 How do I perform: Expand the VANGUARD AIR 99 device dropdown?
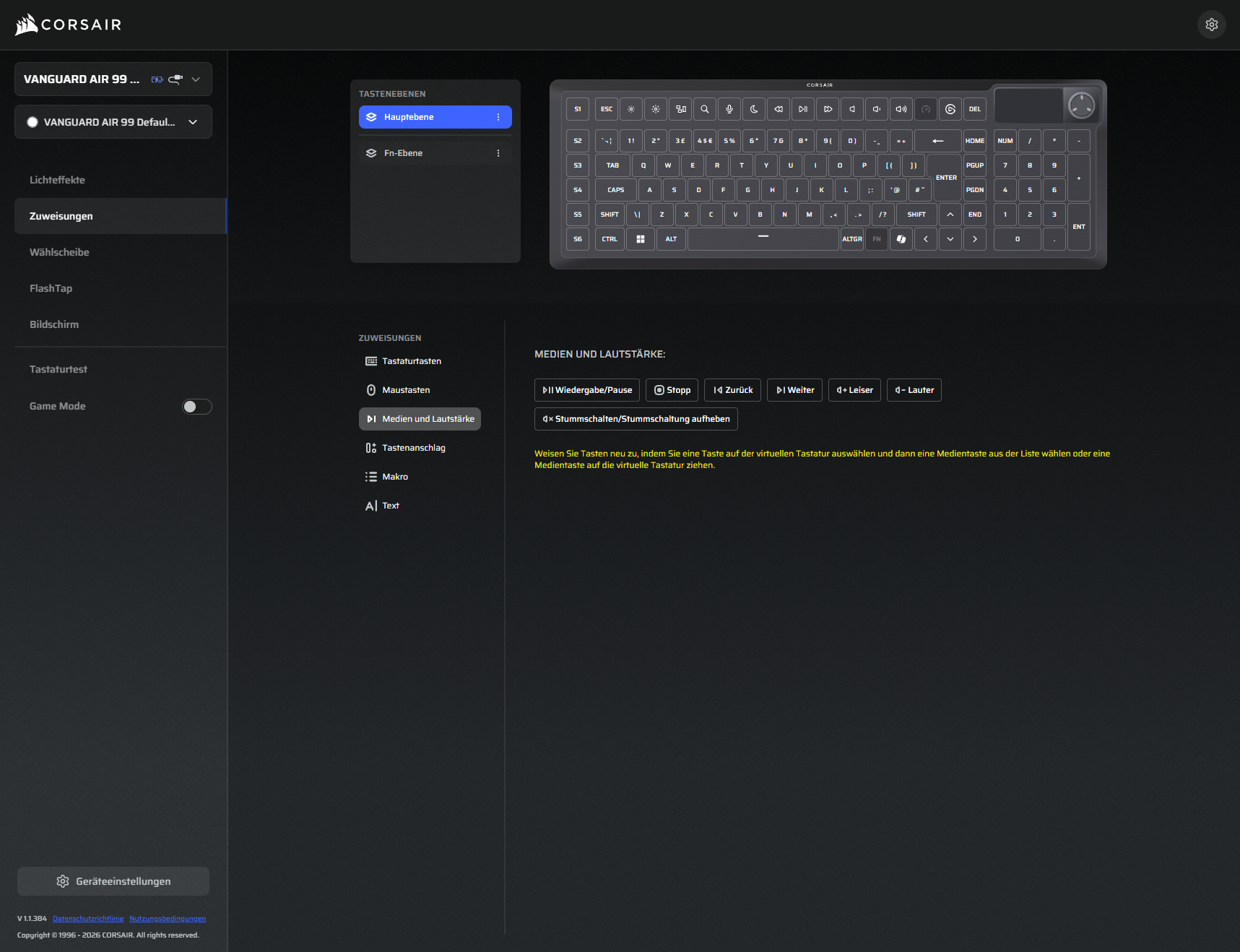[x=196, y=79]
